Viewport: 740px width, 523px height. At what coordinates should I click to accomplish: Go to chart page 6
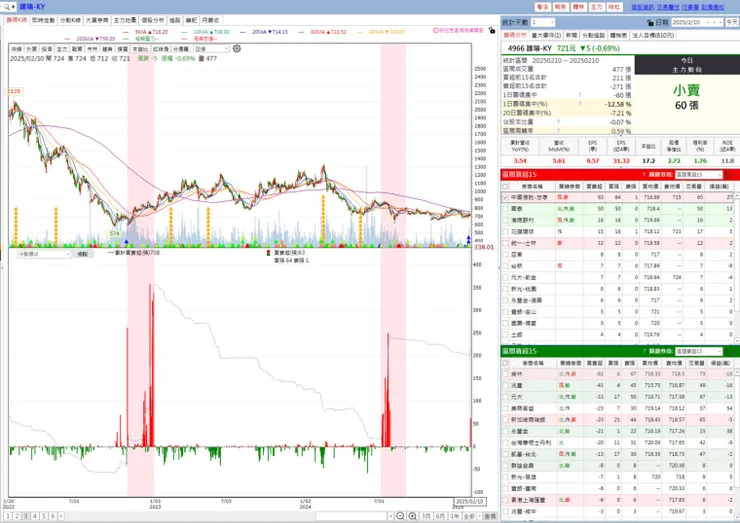[x=53, y=516]
